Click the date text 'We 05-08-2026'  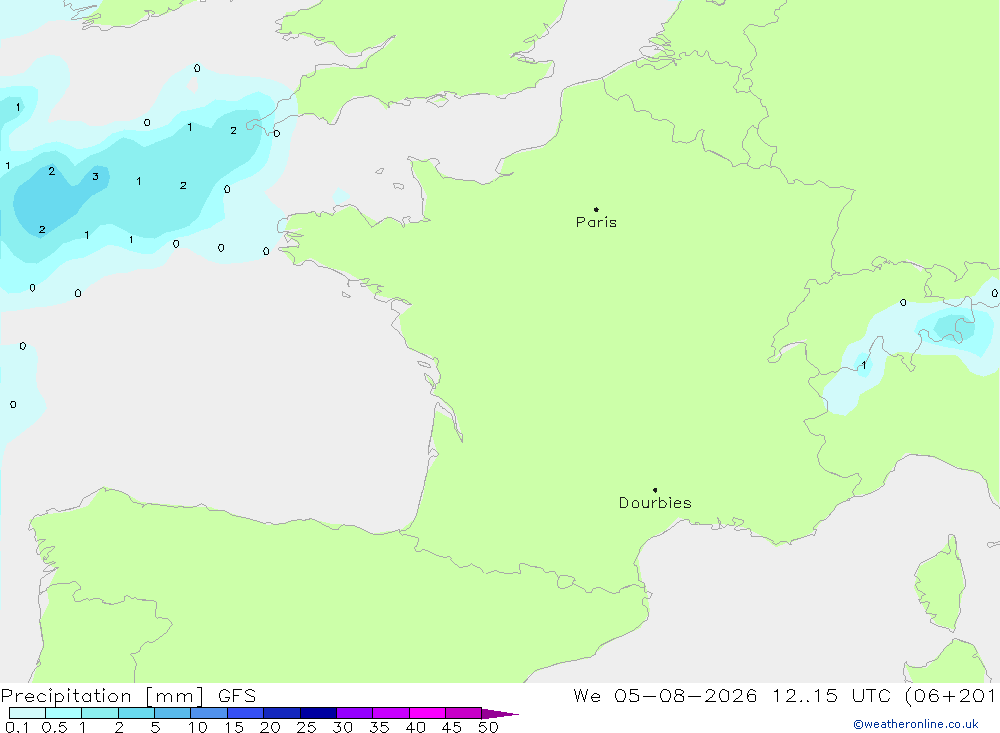pyautogui.click(x=665, y=696)
